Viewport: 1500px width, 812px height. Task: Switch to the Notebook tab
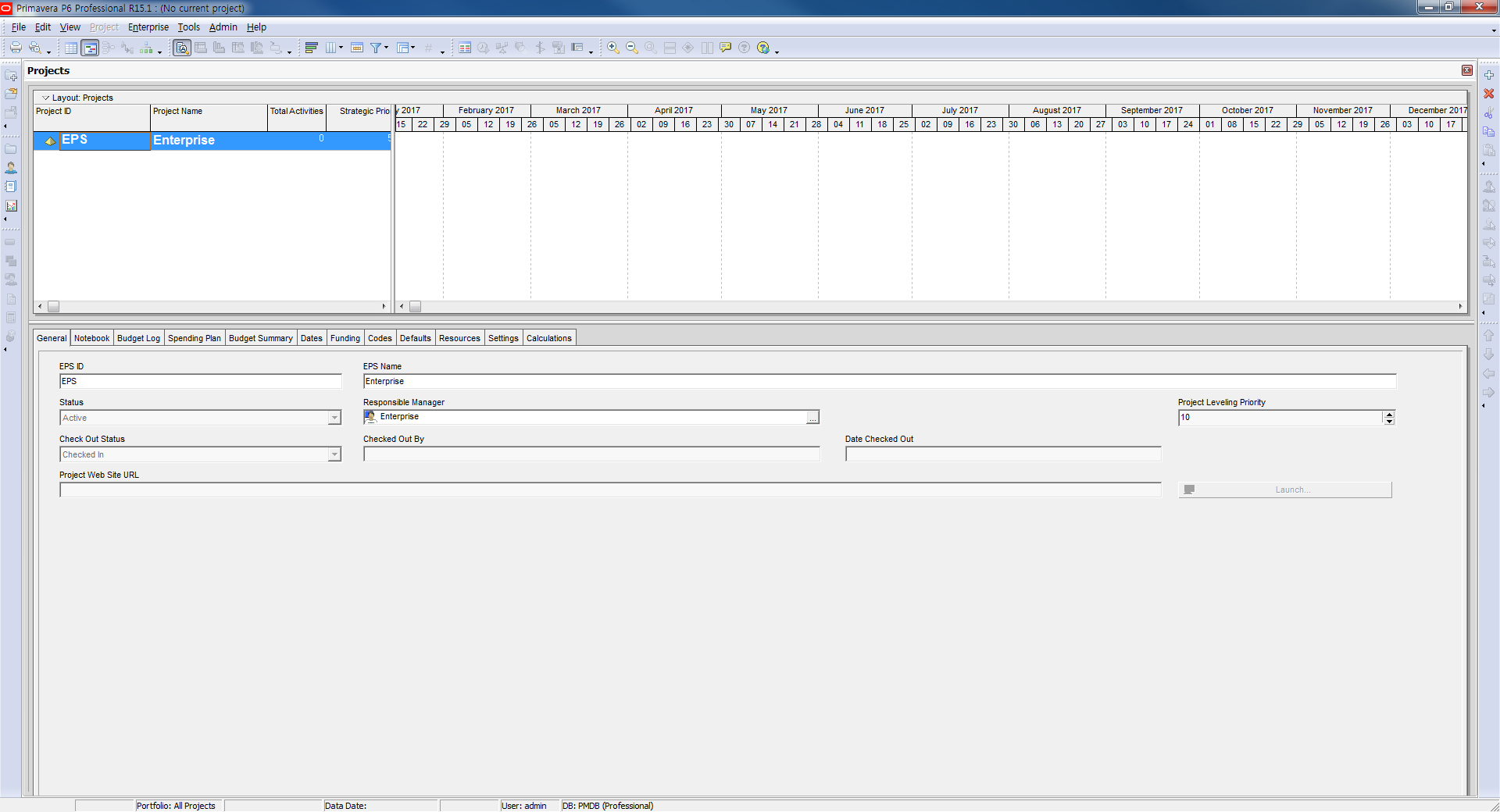coord(91,338)
